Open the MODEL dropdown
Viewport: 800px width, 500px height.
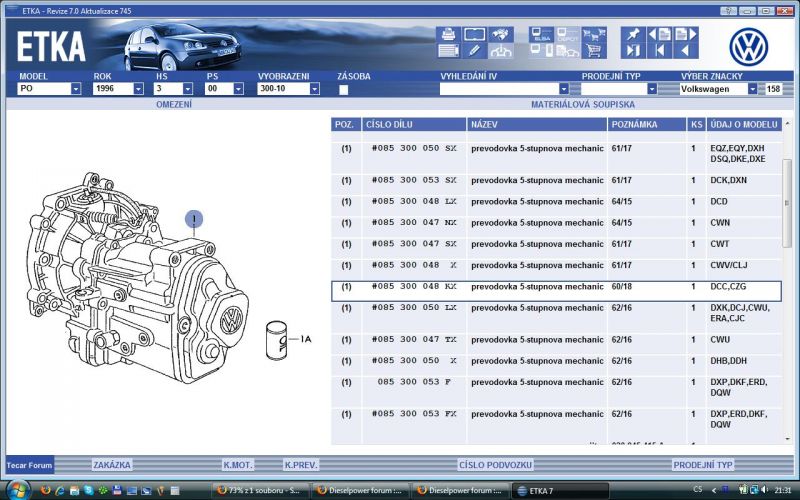point(76,89)
